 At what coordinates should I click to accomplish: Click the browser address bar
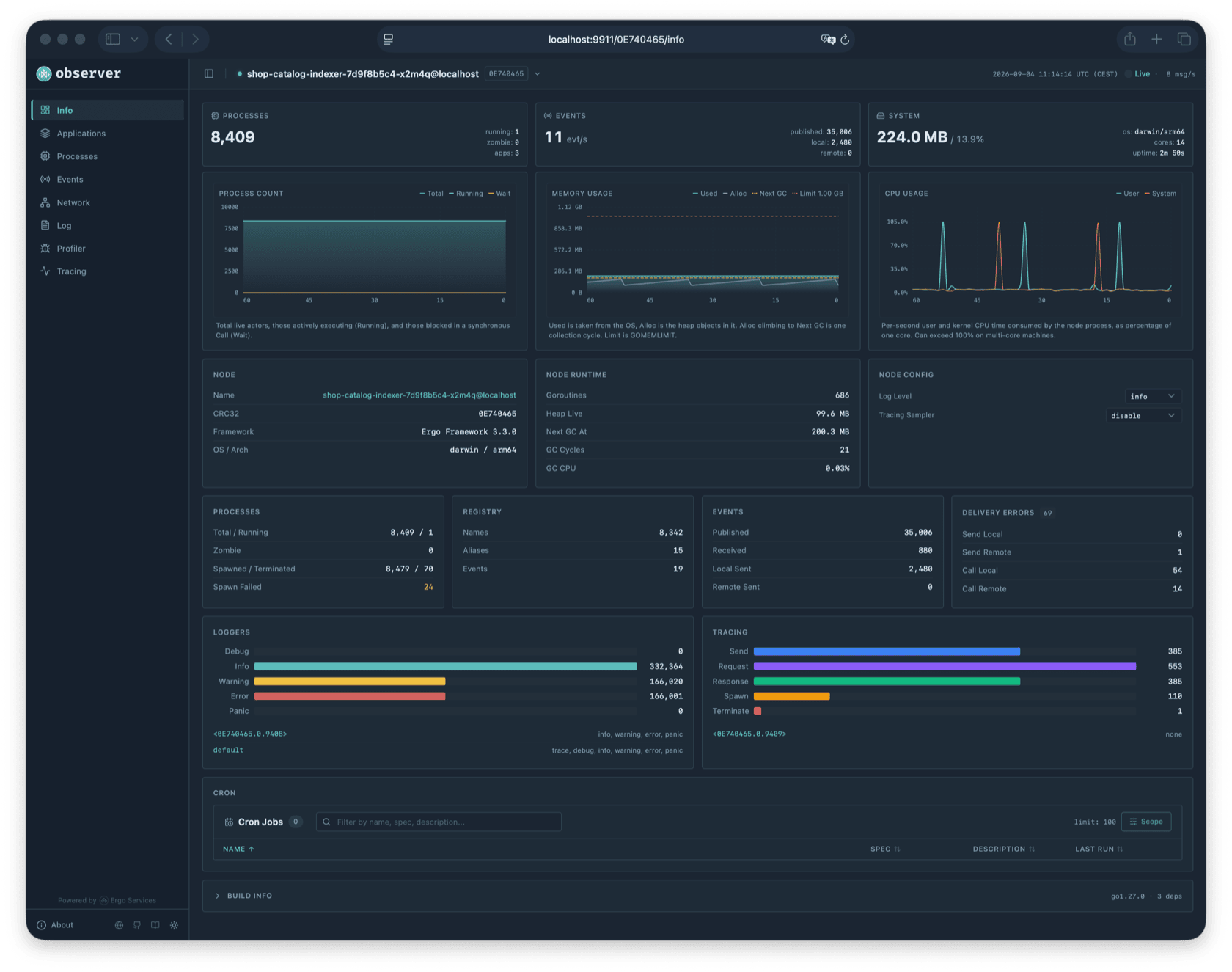point(616,40)
